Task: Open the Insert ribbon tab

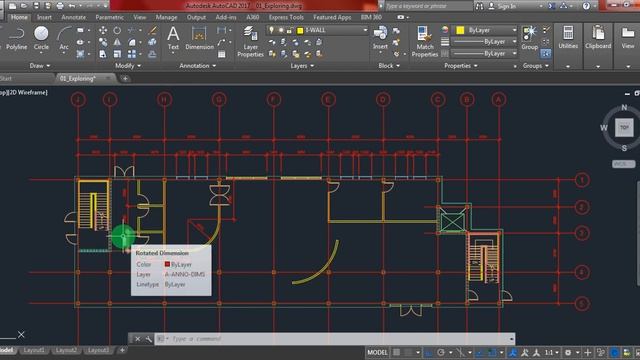Action: pyautogui.click(x=44, y=17)
